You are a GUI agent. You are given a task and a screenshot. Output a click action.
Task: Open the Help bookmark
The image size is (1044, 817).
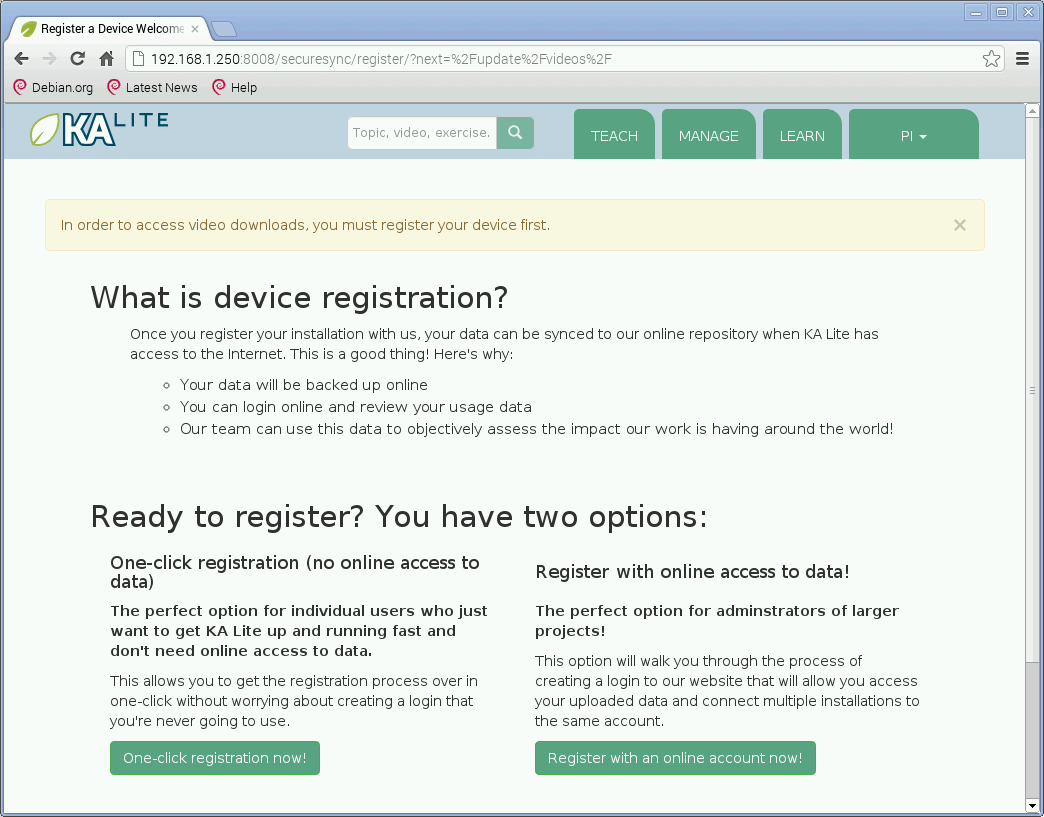point(235,88)
